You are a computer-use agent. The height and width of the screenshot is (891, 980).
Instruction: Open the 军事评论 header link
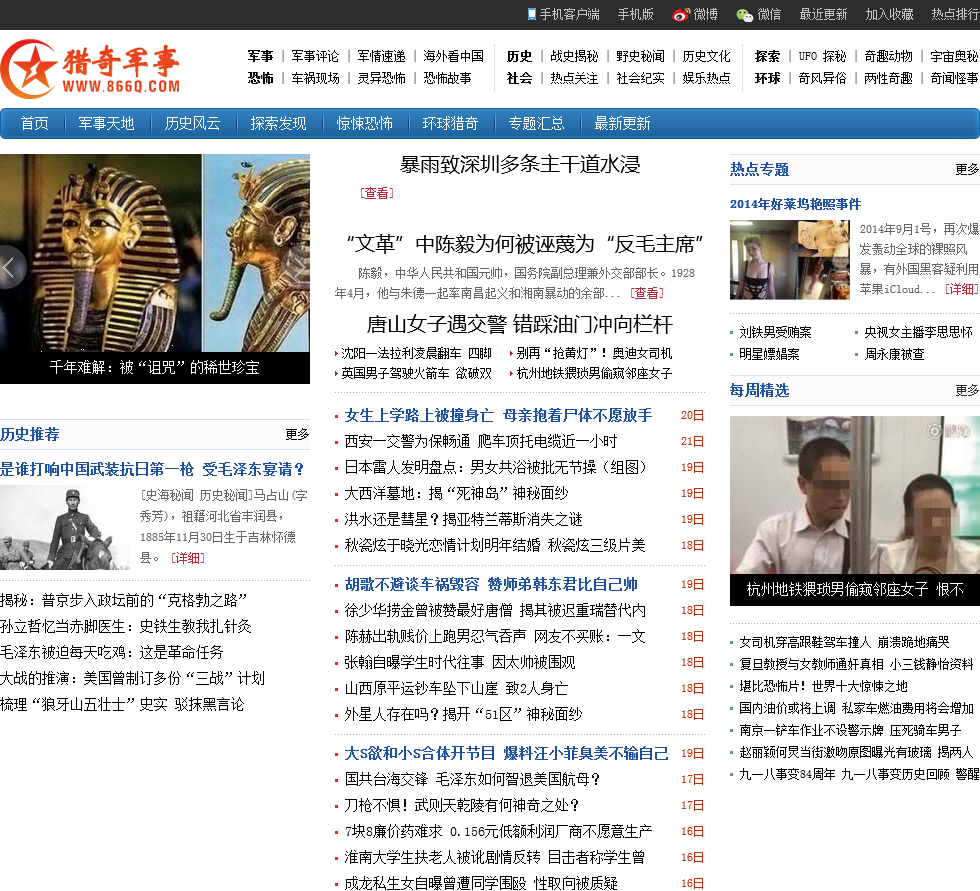click(315, 56)
